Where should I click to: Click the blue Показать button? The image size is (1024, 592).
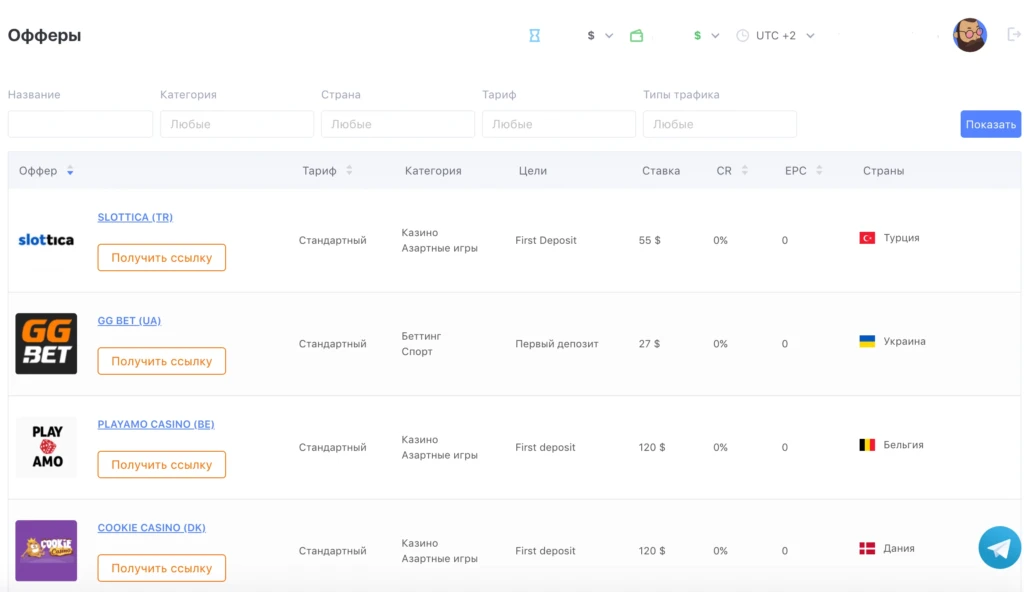click(x=991, y=124)
